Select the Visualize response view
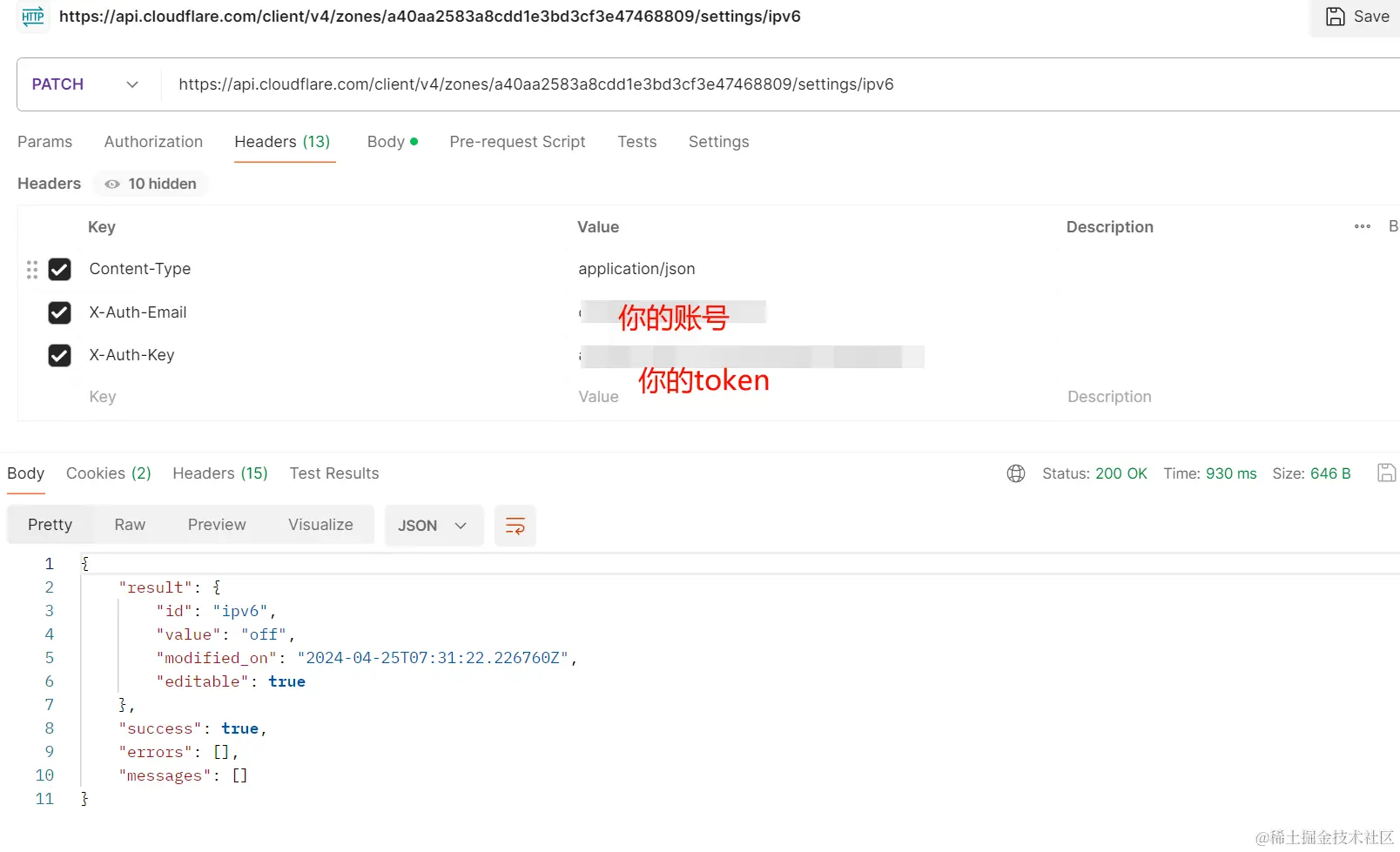This screenshot has height=852, width=1400. [x=320, y=525]
